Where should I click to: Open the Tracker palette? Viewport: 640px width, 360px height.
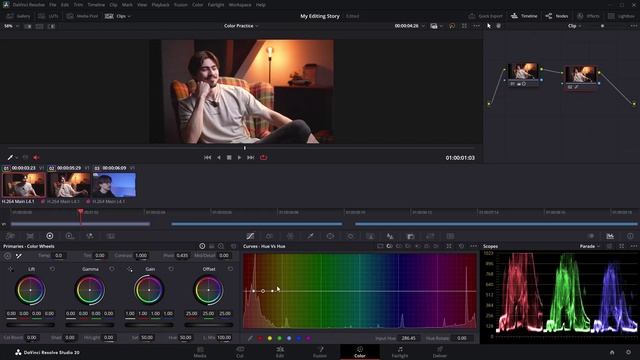point(350,236)
